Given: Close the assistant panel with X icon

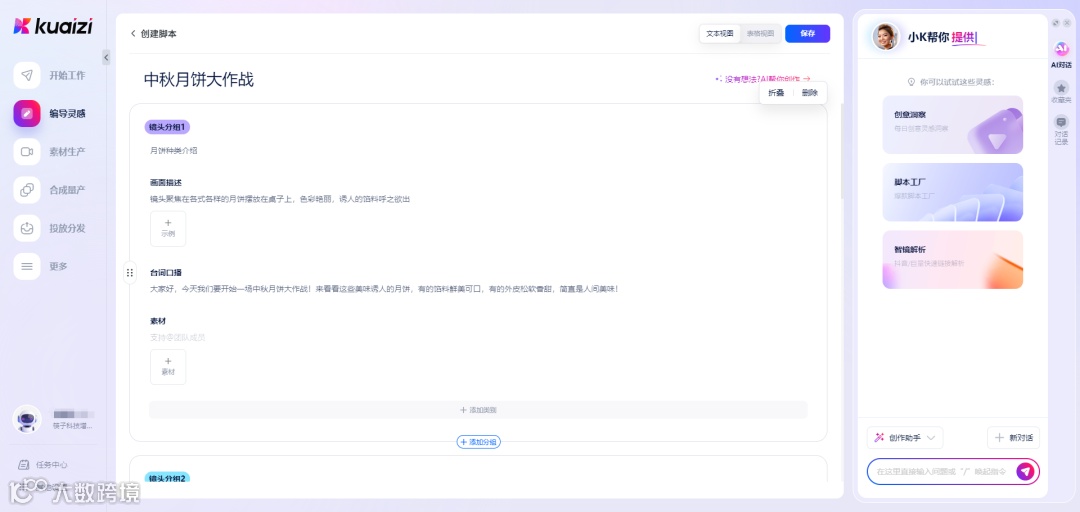Looking at the screenshot, I should [1067, 23].
